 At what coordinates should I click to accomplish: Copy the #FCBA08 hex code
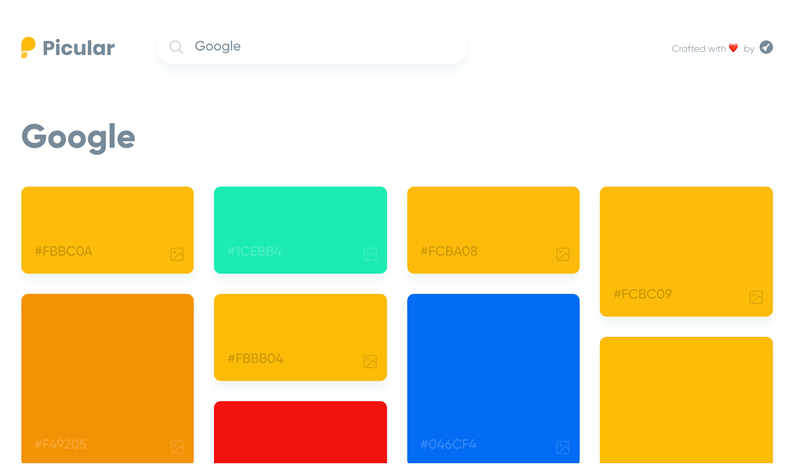coord(449,251)
